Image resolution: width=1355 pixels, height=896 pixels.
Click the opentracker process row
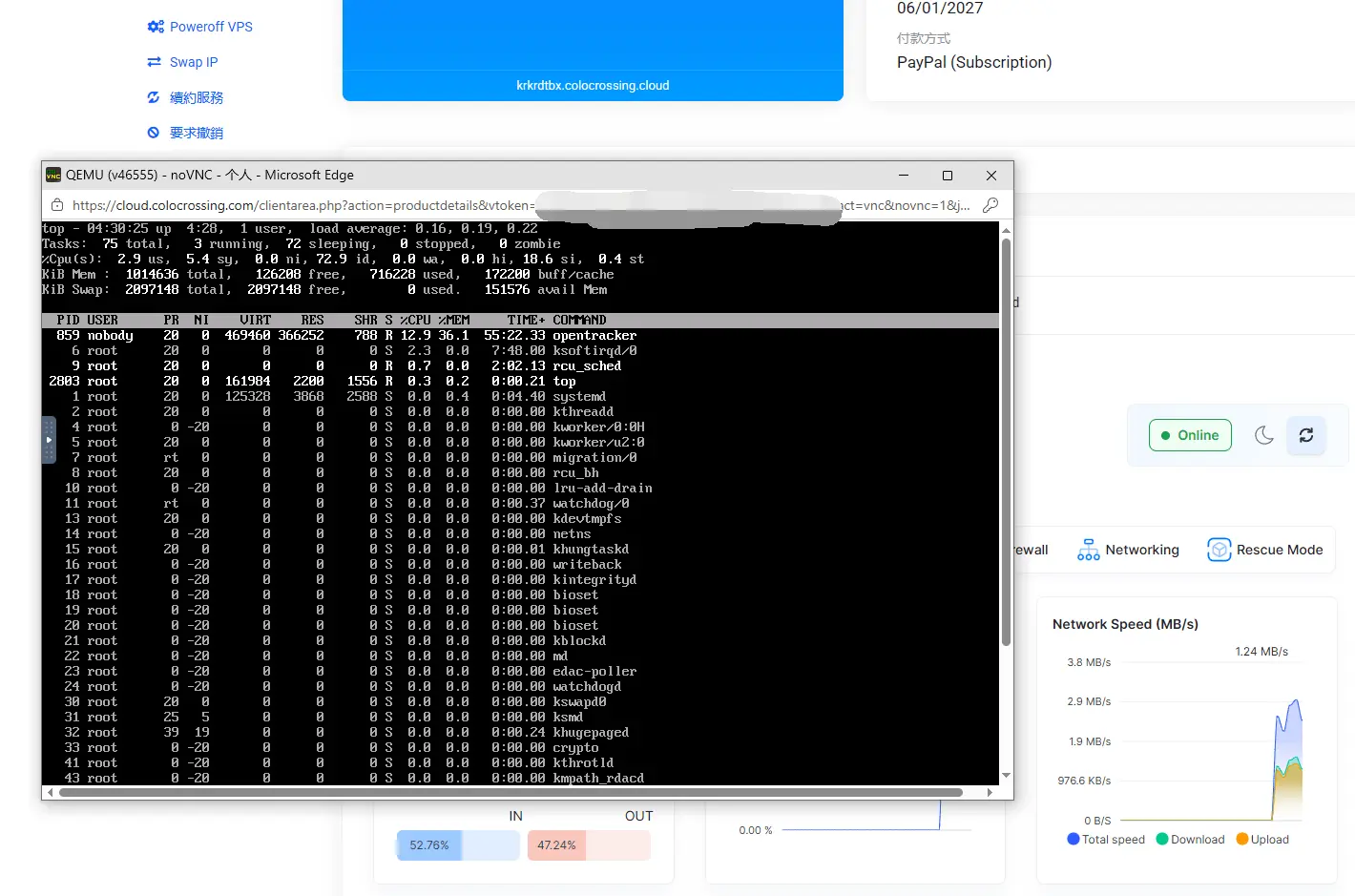point(520,335)
